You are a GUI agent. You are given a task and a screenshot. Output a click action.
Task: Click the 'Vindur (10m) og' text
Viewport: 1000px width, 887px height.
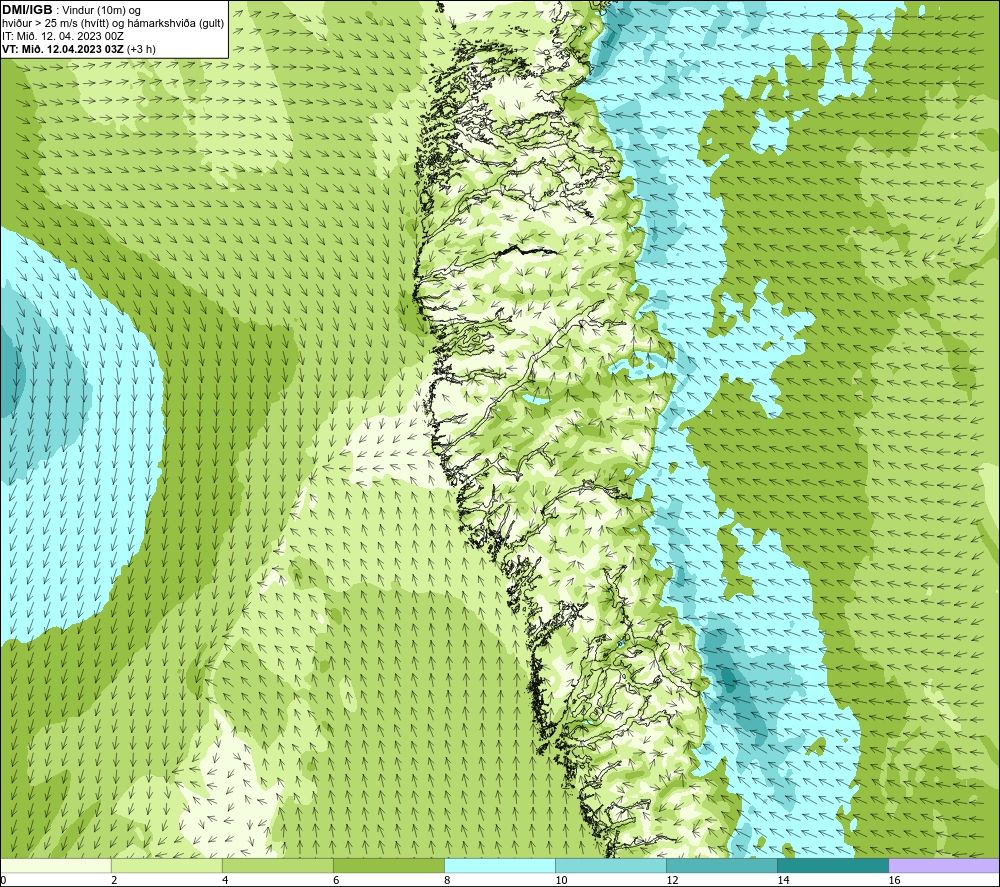click(101, 11)
